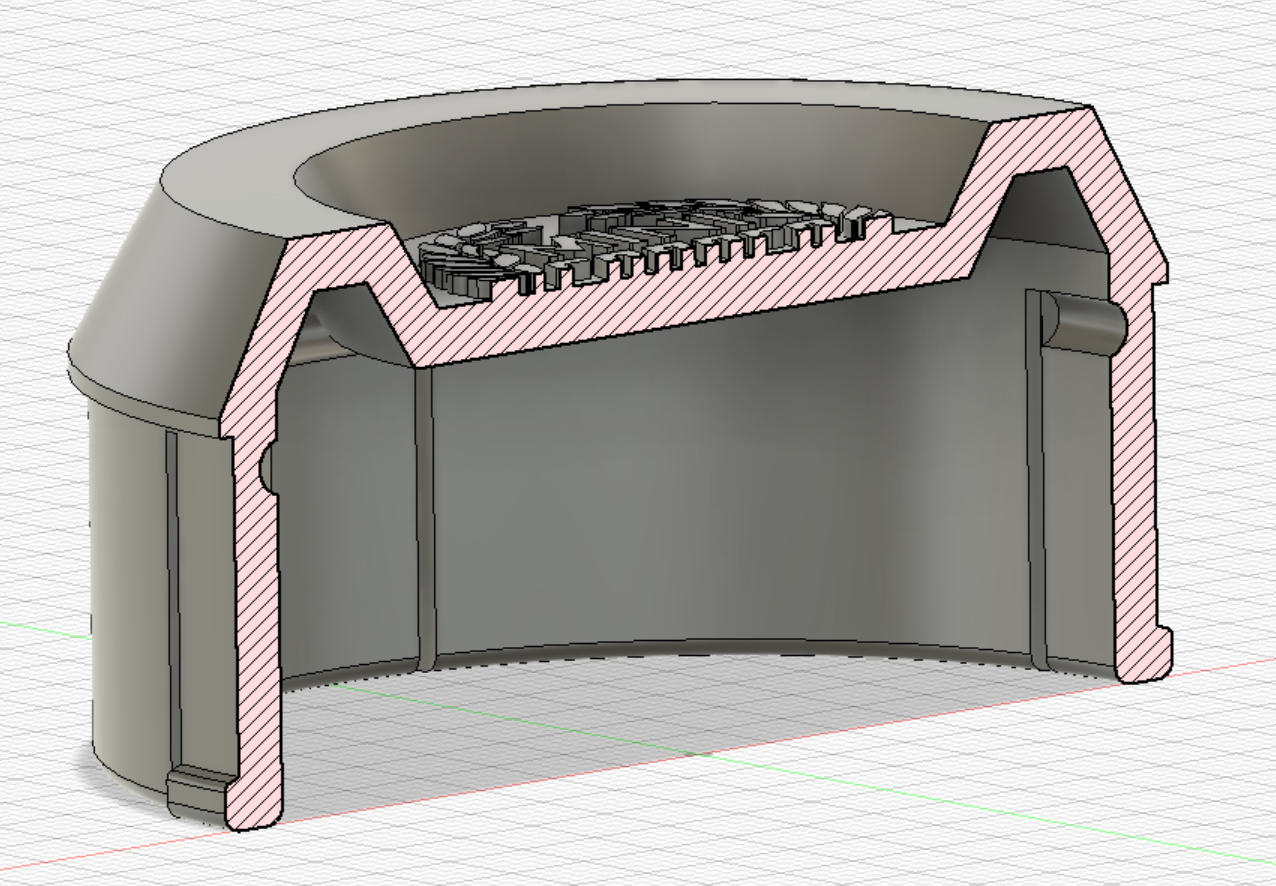Click empty grid background above the model
Image resolution: width=1276 pixels, height=886 pixels.
point(640,35)
